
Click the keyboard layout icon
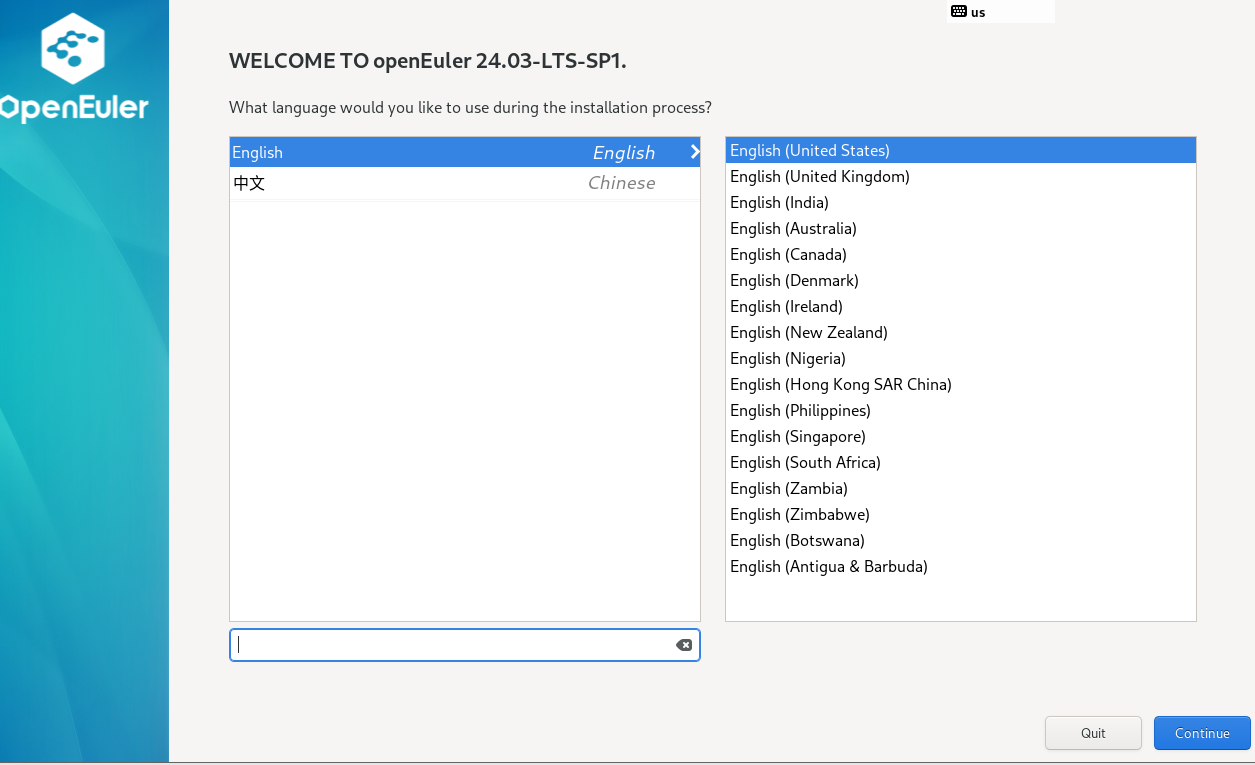tap(958, 12)
